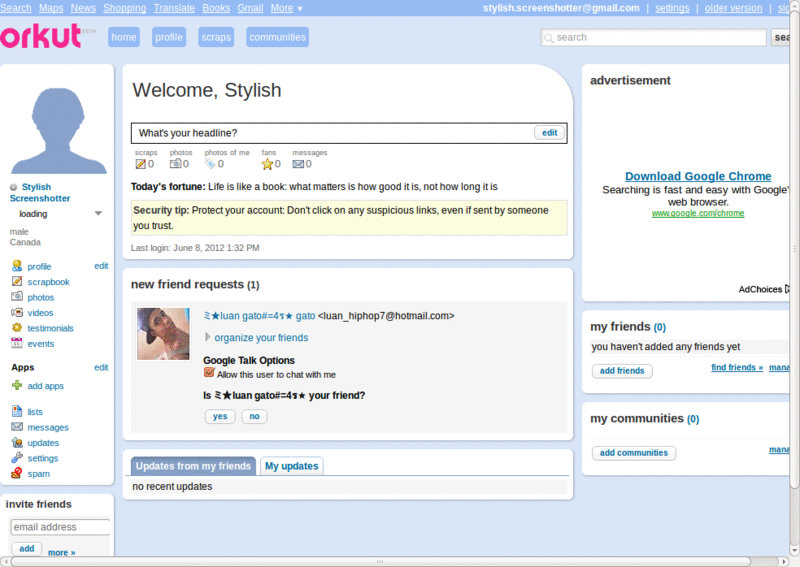This screenshot has width=800, height=567.
Task: Open videos via its sidebar icon
Action: 17,312
